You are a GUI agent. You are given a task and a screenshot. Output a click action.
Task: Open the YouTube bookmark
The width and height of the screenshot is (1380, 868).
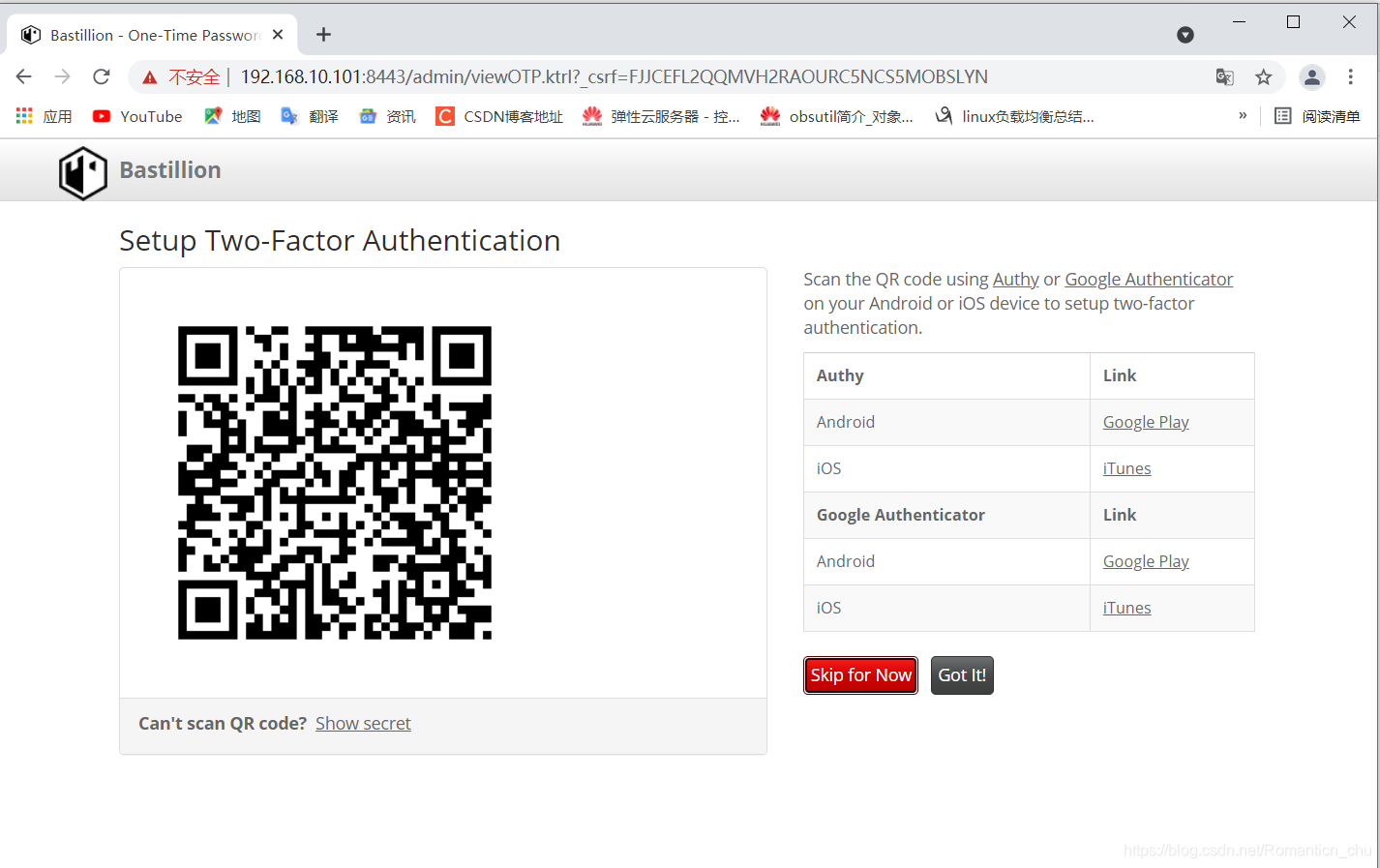(136, 116)
